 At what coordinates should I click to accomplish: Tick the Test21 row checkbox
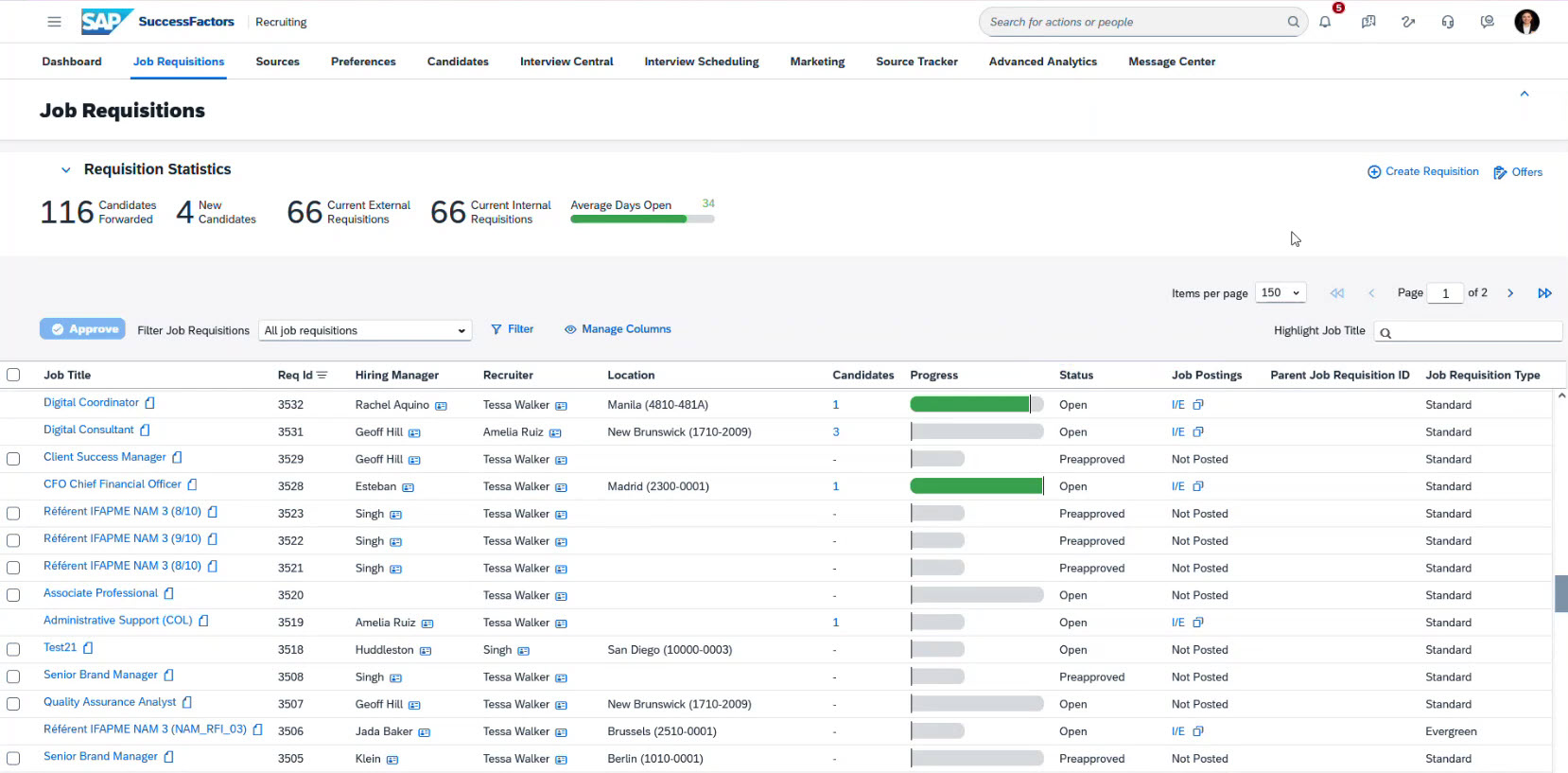tap(13, 650)
